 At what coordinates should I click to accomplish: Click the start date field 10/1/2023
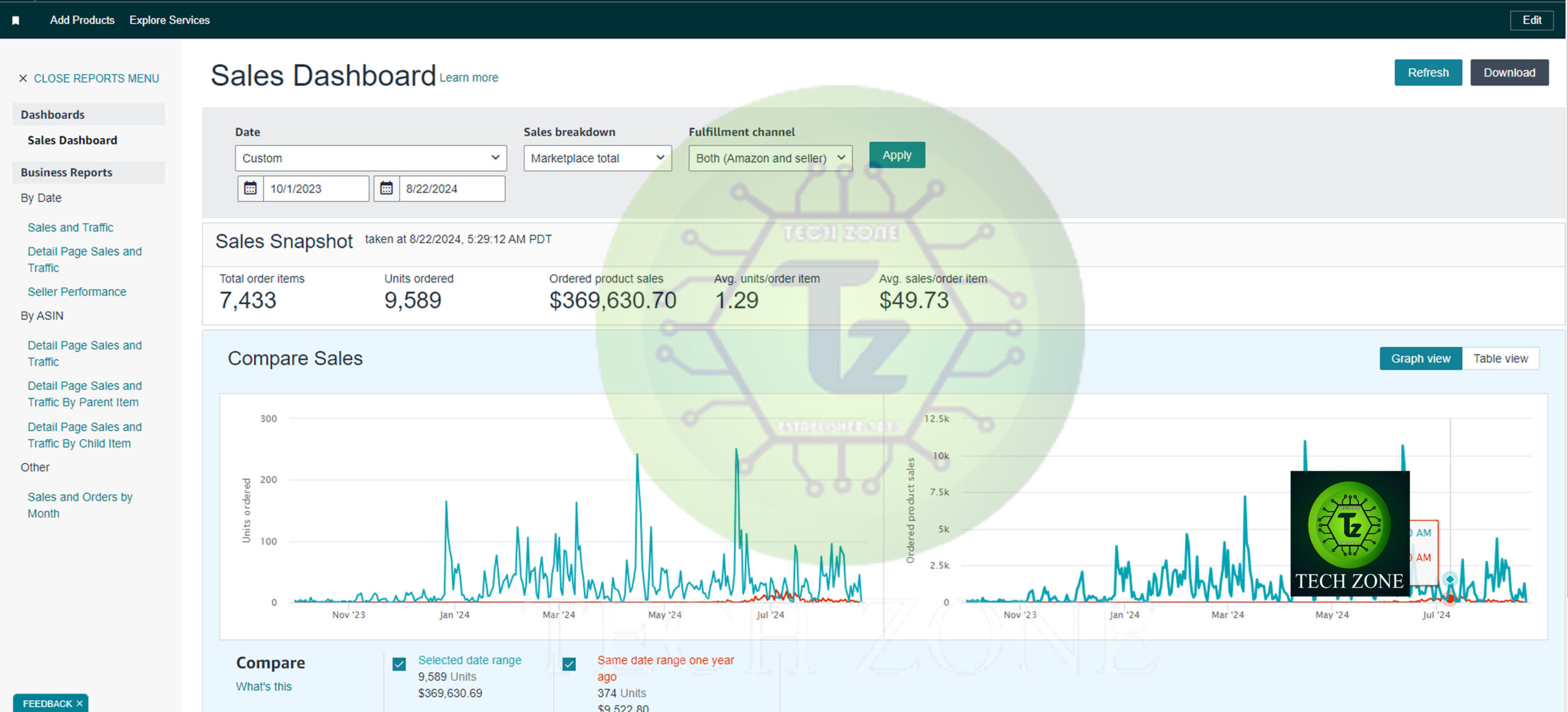point(315,189)
